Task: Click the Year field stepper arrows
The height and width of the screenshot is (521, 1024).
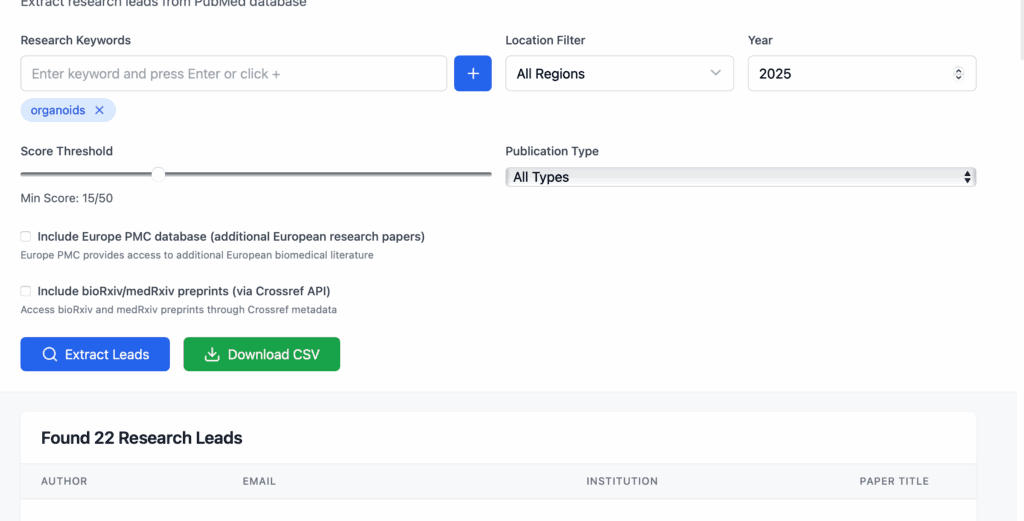Action: [x=958, y=74]
